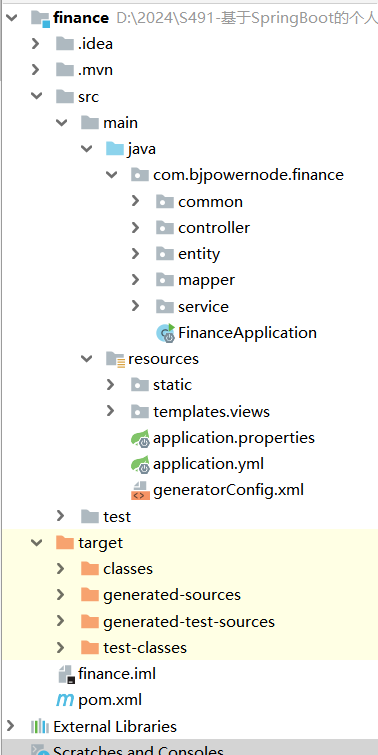The width and height of the screenshot is (378, 755).
Task: Click the orange test-classes folder icon
Action: (x=90, y=647)
